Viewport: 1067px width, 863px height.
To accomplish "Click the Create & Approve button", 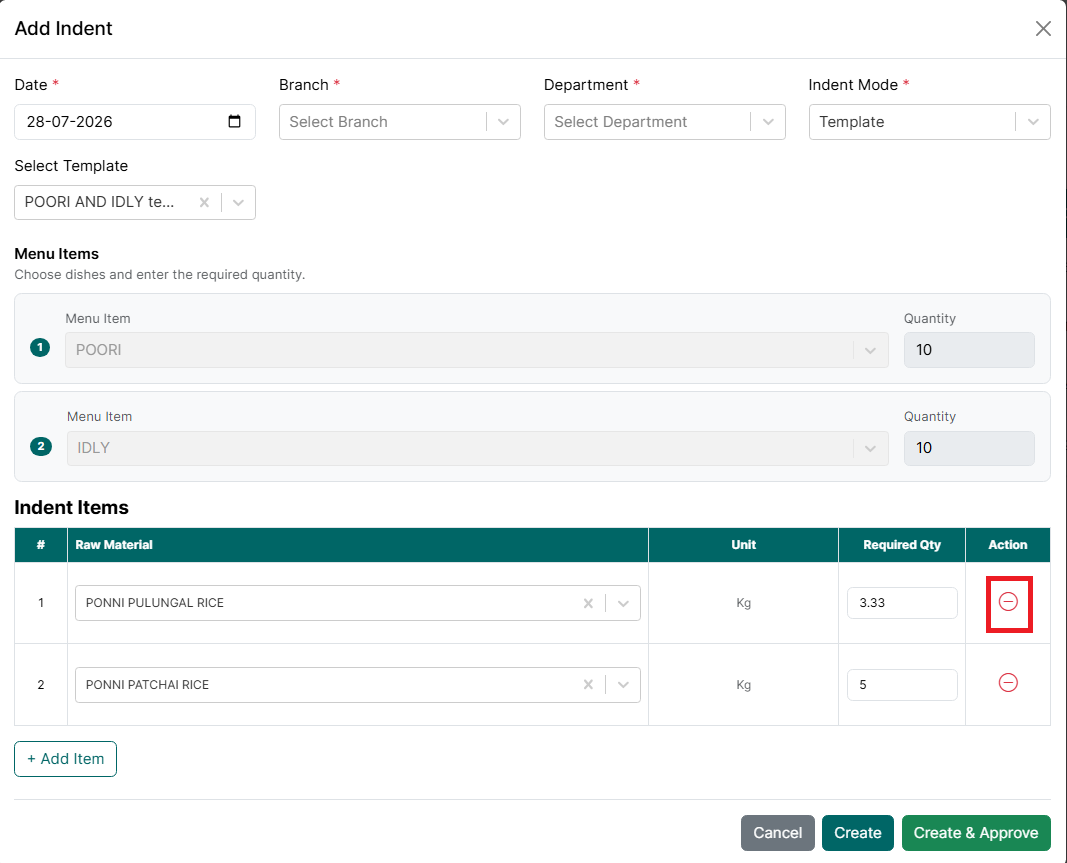I will coord(976,833).
